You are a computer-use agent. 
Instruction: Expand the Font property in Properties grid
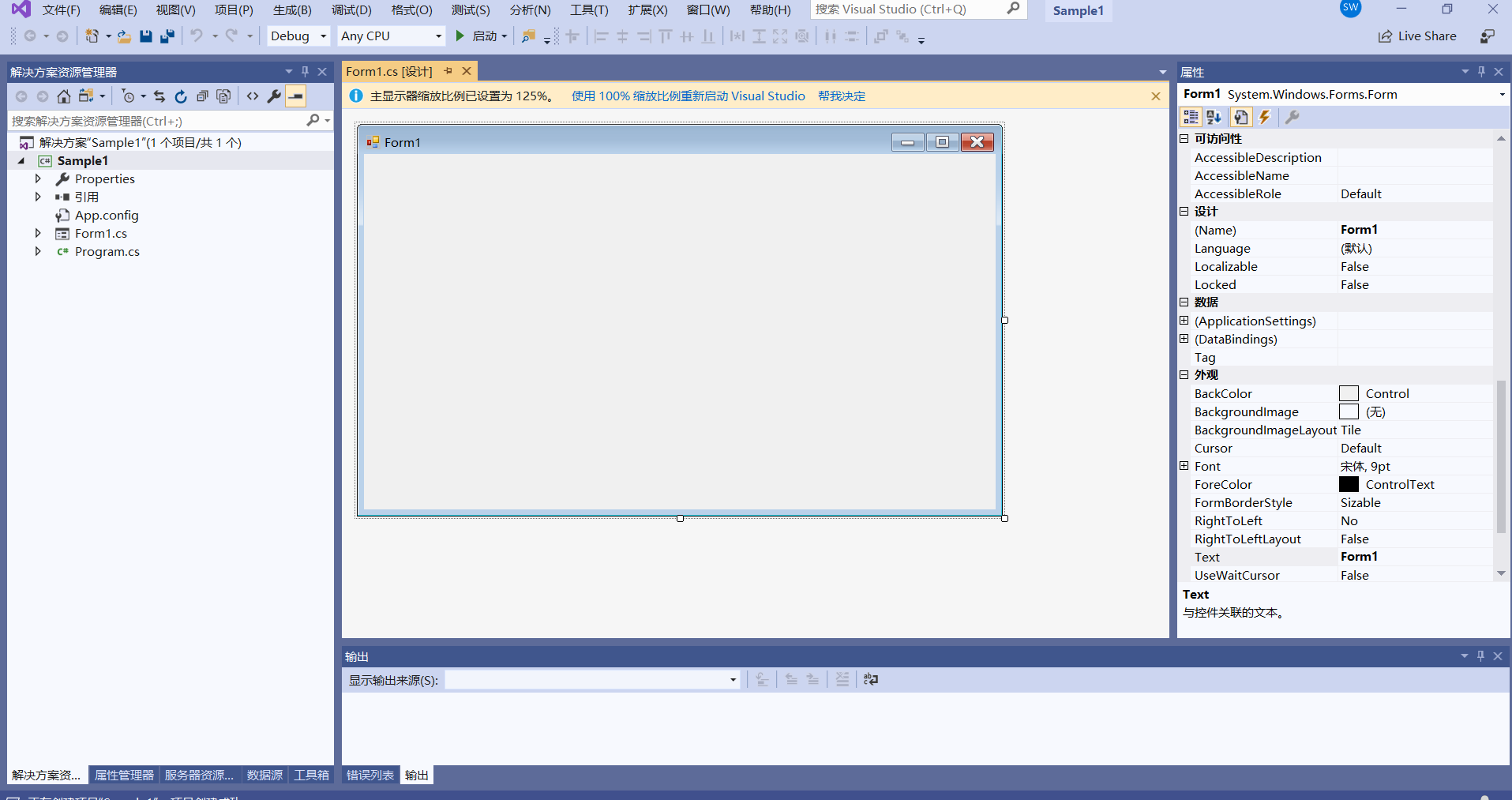coord(1184,466)
